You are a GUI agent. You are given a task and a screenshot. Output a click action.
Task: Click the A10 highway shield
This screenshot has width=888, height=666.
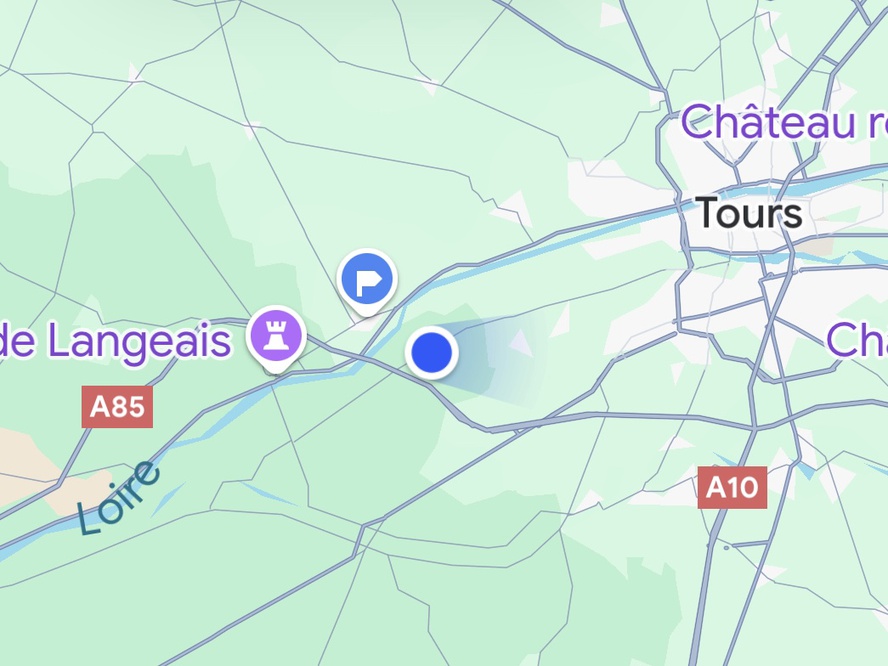pyautogui.click(x=732, y=487)
